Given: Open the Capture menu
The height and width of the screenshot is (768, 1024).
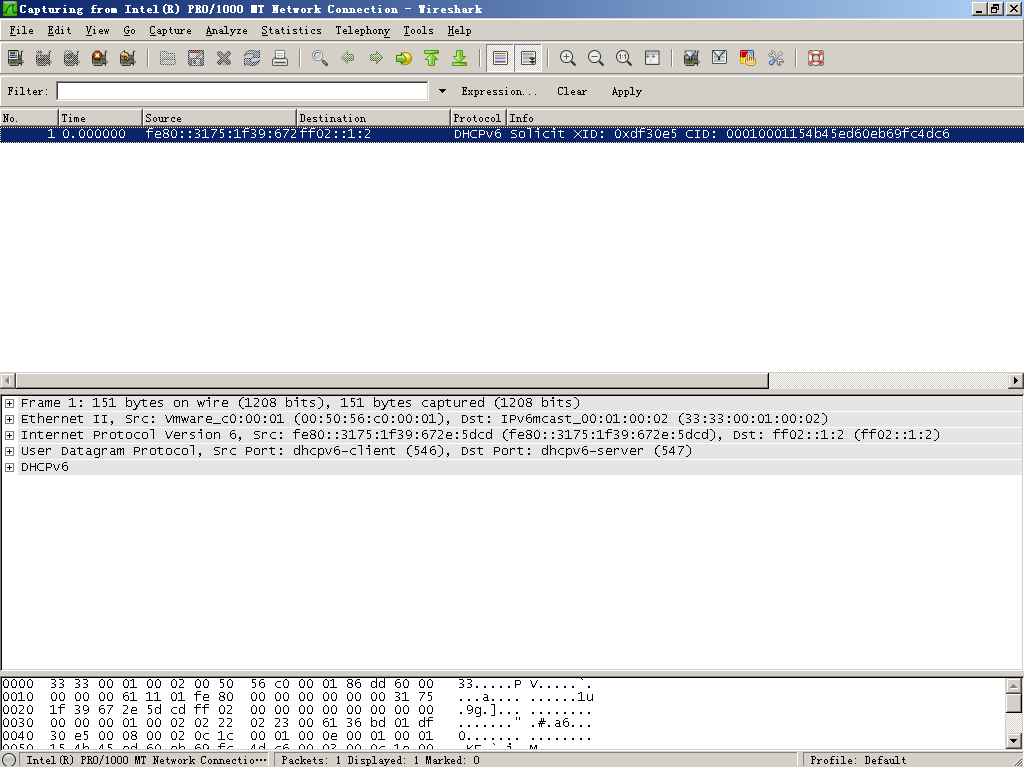Looking at the screenshot, I should [170, 31].
